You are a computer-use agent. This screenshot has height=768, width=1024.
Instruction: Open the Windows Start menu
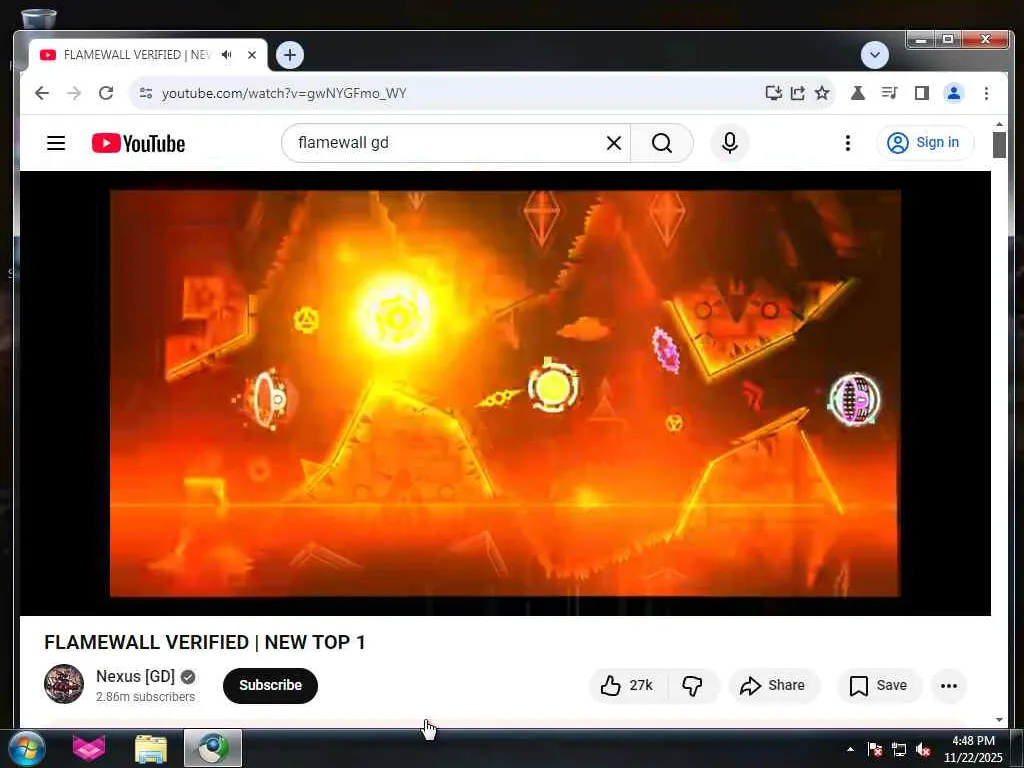27,749
